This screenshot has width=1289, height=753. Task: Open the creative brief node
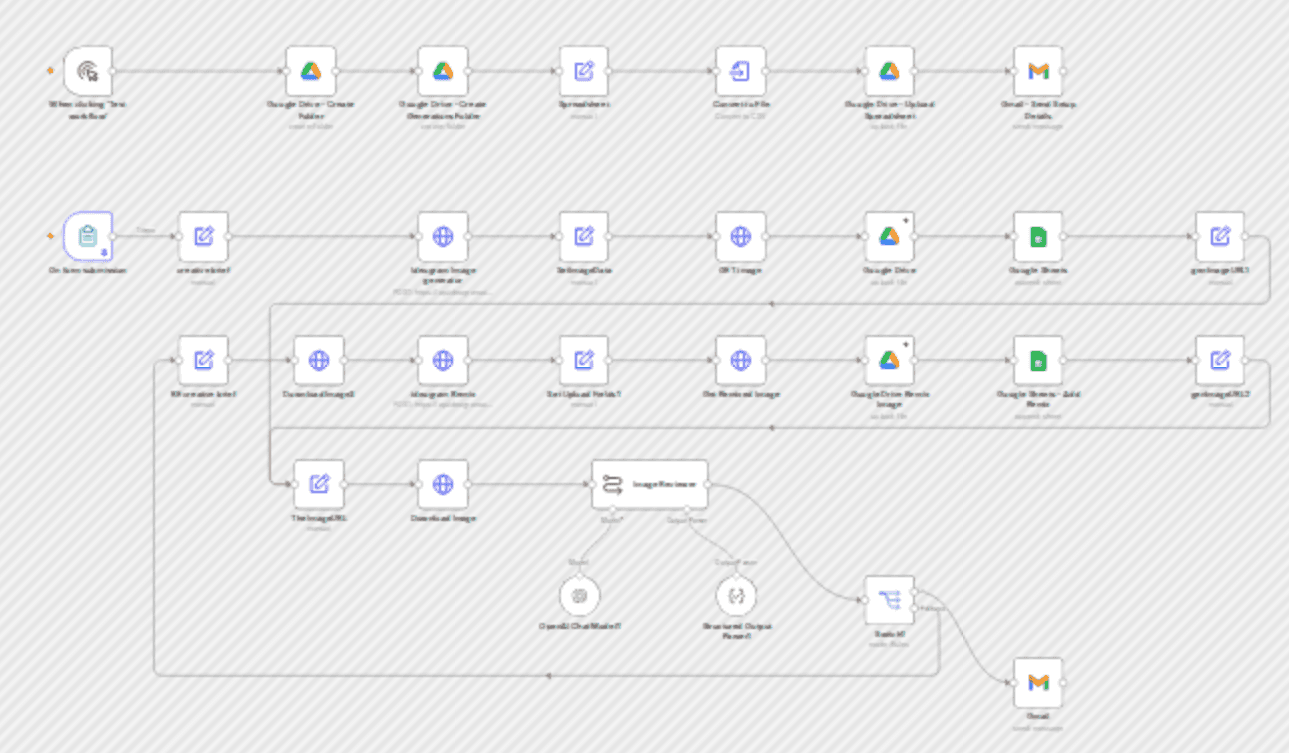(203, 236)
